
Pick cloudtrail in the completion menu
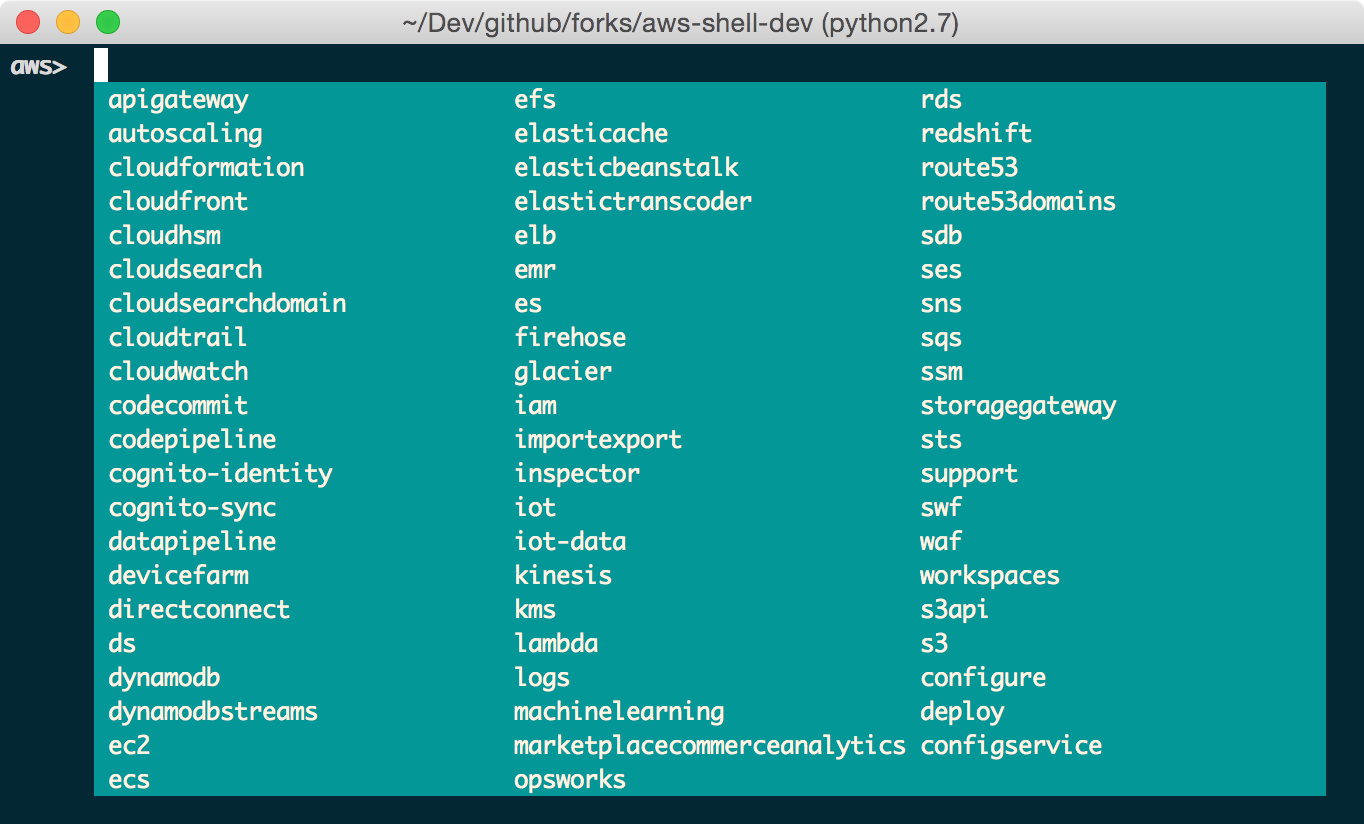point(177,338)
